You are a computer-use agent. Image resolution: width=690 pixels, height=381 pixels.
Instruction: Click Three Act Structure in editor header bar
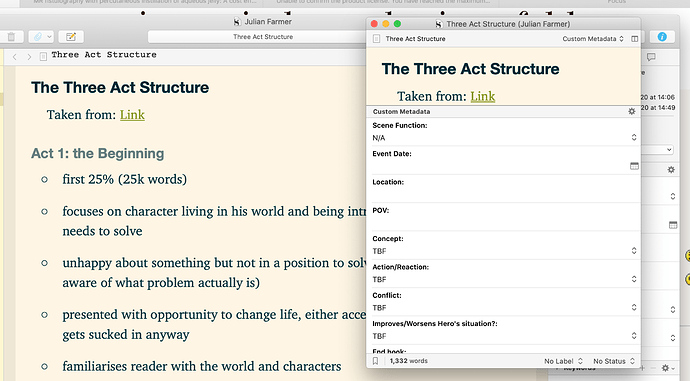point(104,55)
